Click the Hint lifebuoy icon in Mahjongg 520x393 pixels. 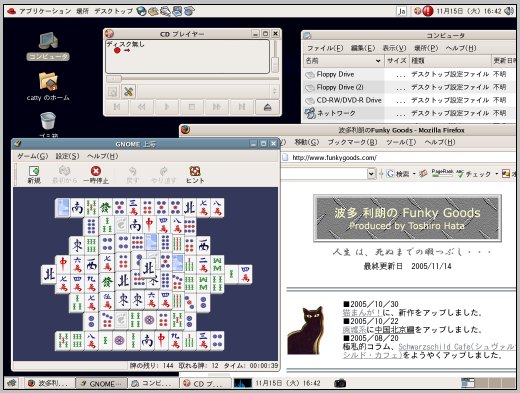coord(195,171)
